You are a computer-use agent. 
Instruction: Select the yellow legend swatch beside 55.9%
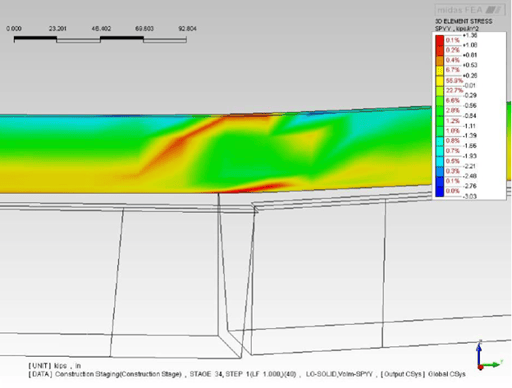pos(440,81)
